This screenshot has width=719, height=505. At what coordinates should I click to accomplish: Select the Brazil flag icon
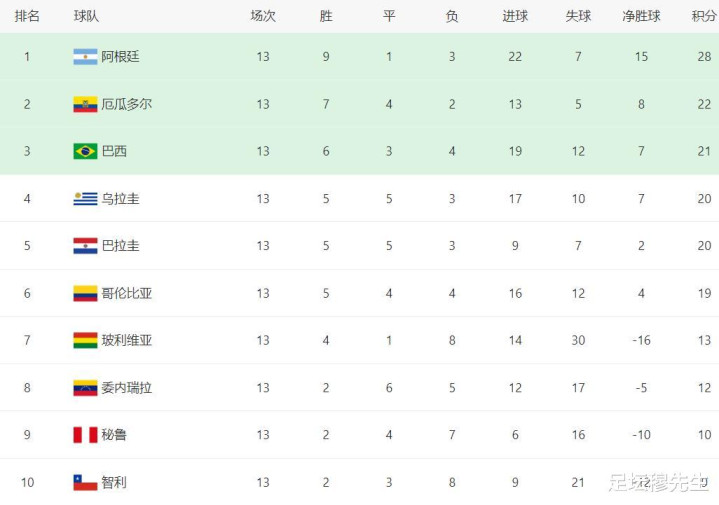click(85, 151)
